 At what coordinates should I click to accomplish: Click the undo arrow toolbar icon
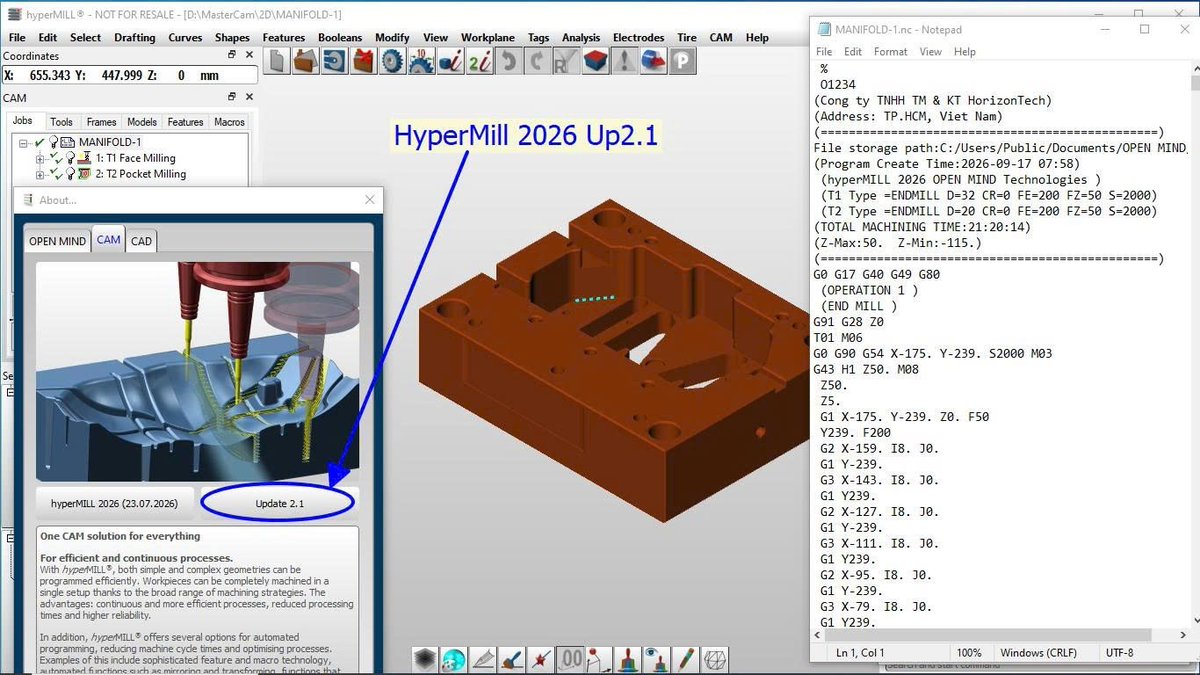(509, 62)
